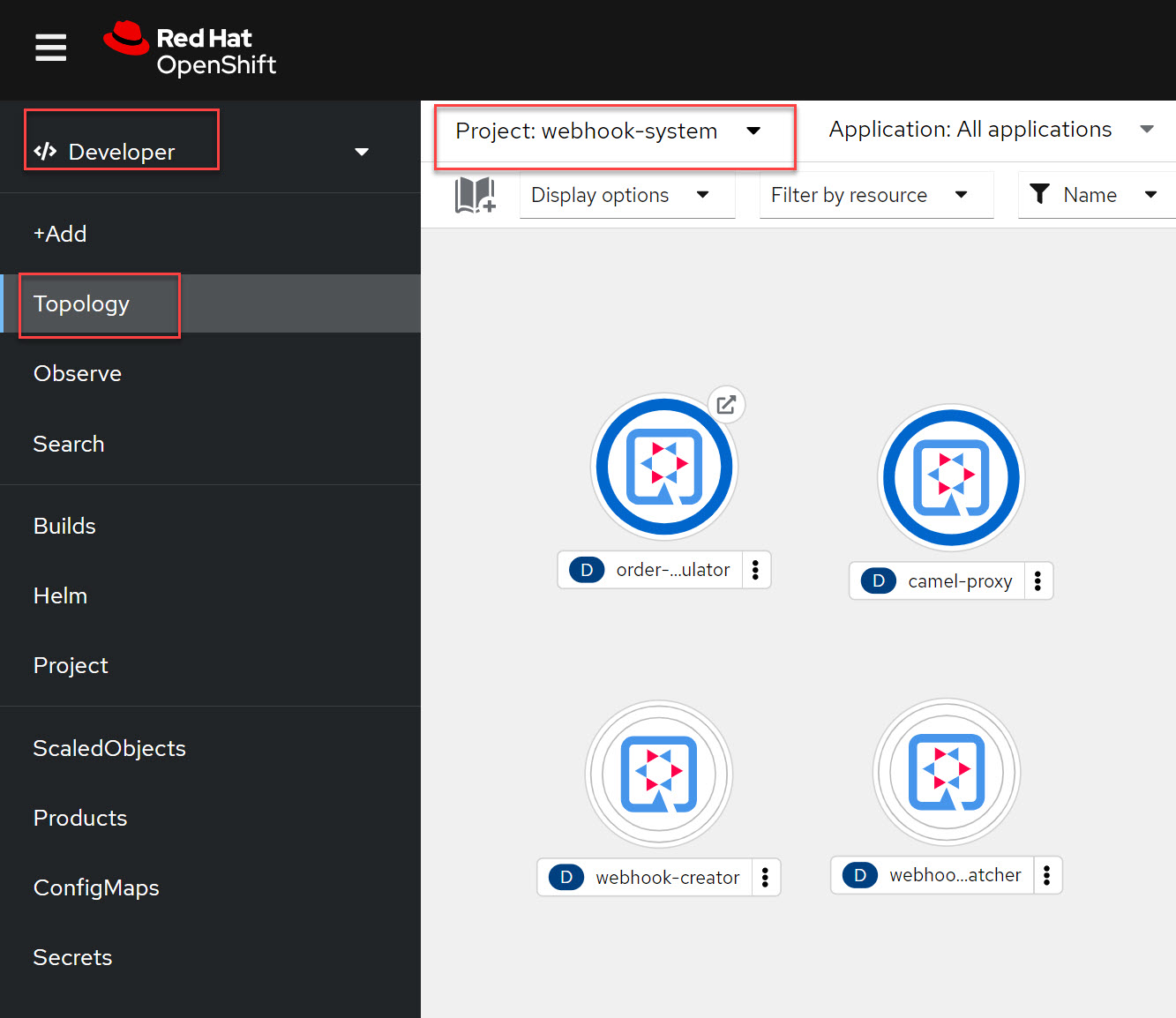Image resolution: width=1176 pixels, height=1018 pixels.
Task: Open the Filter by resource dropdown
Action: point(876,195)
